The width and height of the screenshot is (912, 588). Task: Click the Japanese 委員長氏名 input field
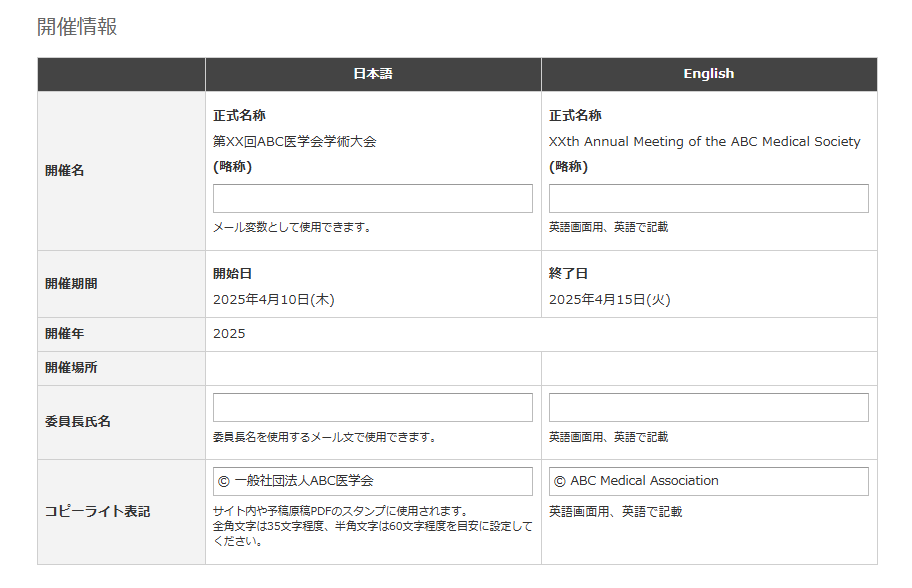tap(372, 407)
